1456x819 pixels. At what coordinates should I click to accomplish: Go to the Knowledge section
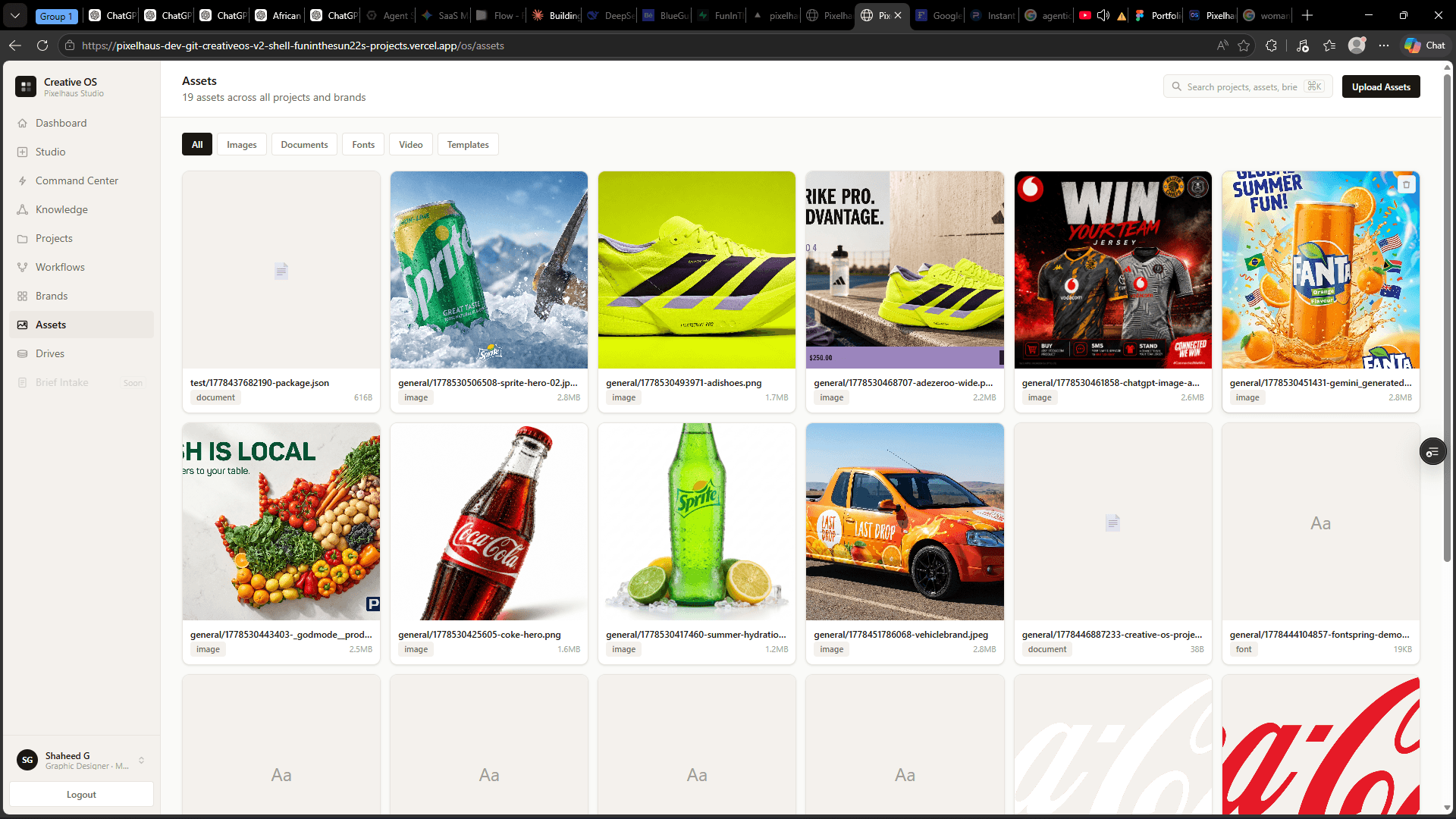pyautogui.click(x=81, y=209)
